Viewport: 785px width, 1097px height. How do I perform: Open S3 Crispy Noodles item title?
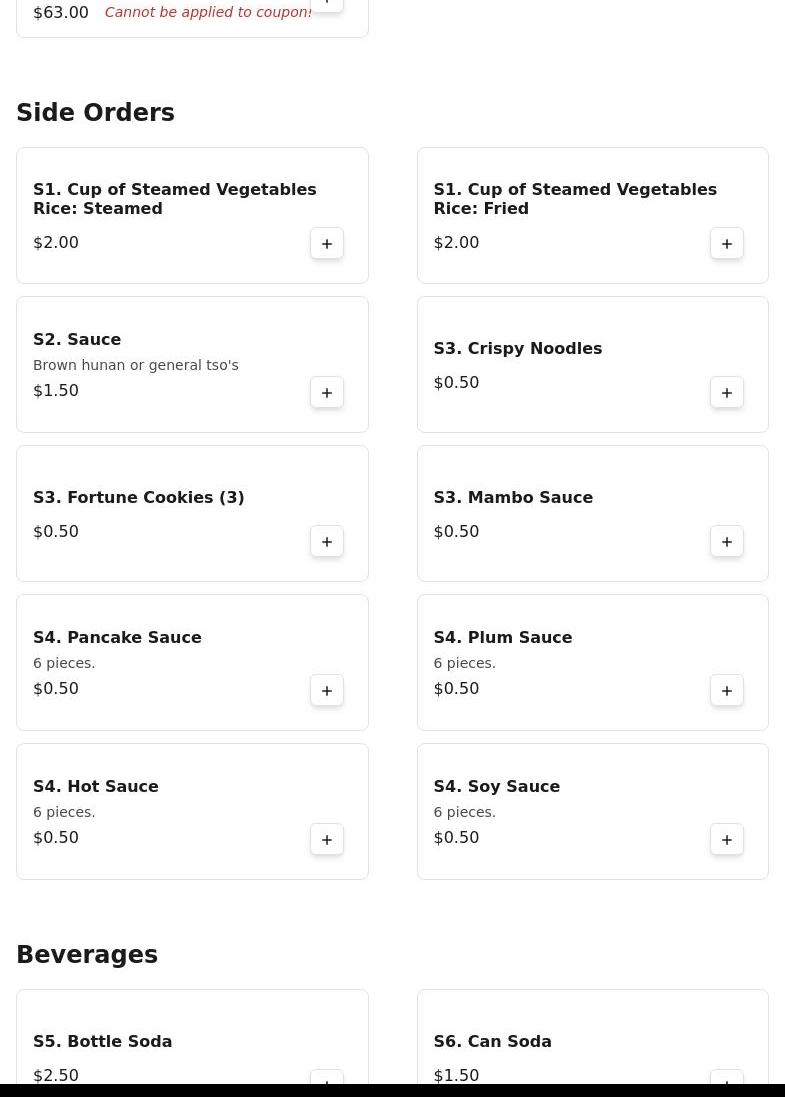[518, 348]
